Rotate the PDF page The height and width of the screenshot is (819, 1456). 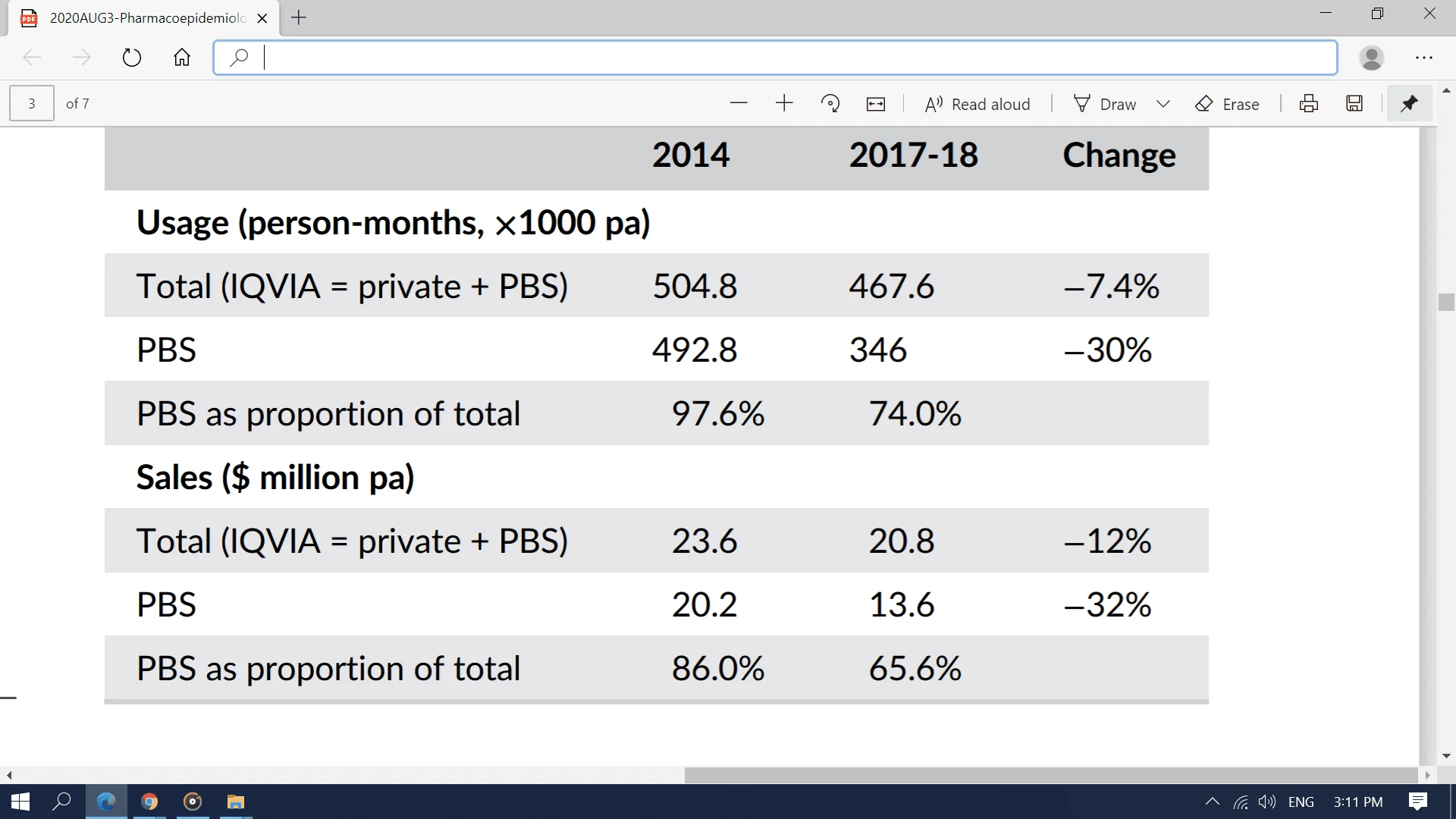tap(830, 104)
